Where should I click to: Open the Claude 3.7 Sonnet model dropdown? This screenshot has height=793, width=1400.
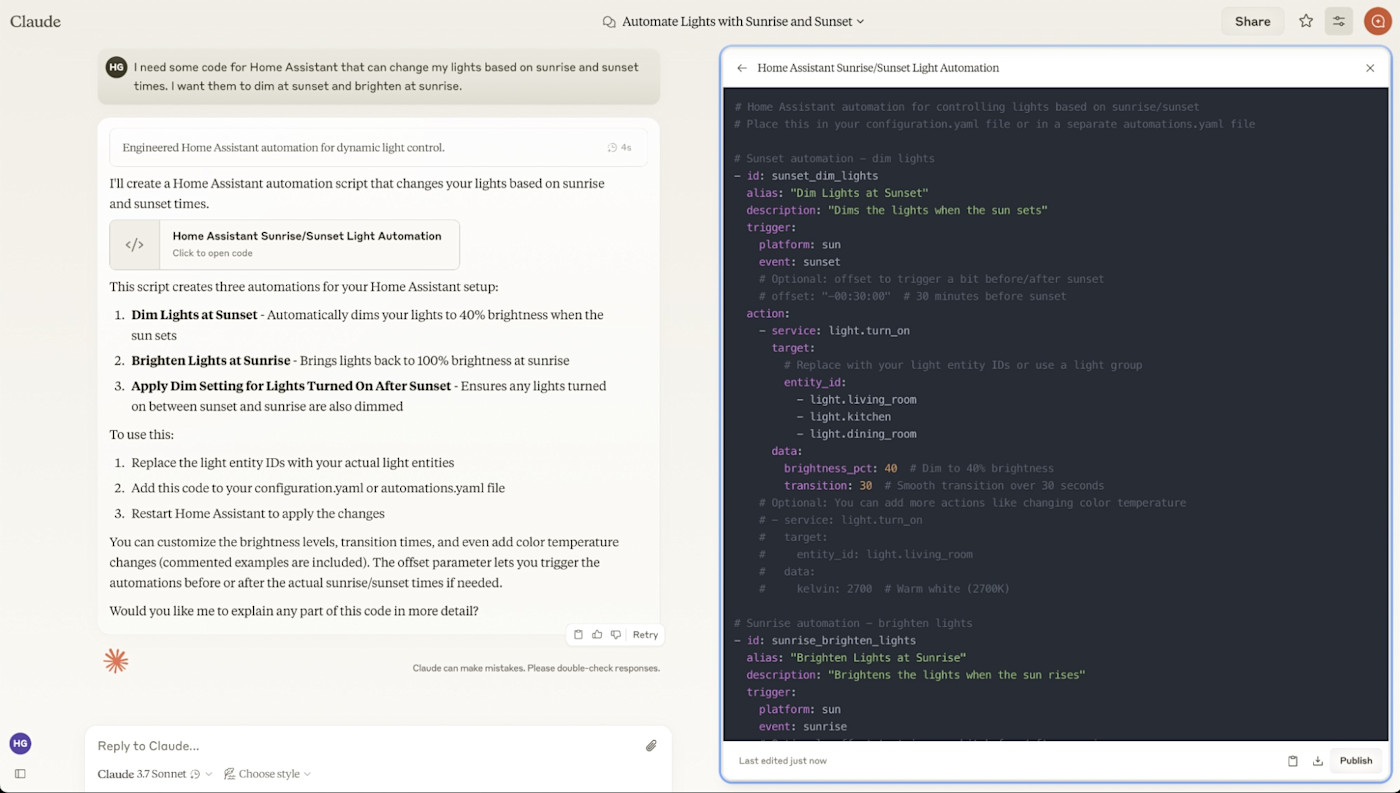coord(155,774)
